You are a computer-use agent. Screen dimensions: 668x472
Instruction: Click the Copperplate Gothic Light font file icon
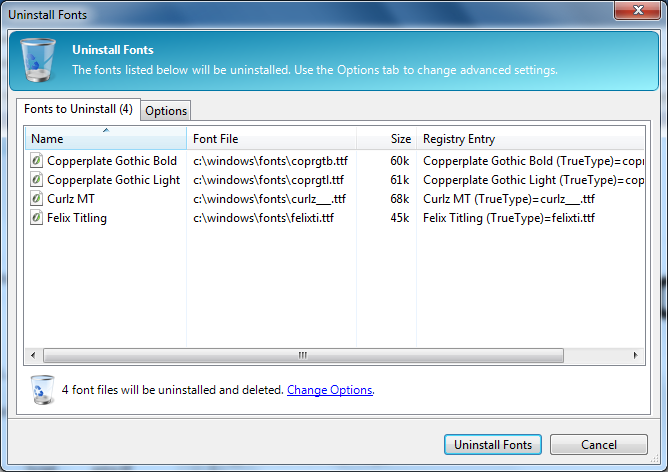pyautogui.click(x=37, y=180)
